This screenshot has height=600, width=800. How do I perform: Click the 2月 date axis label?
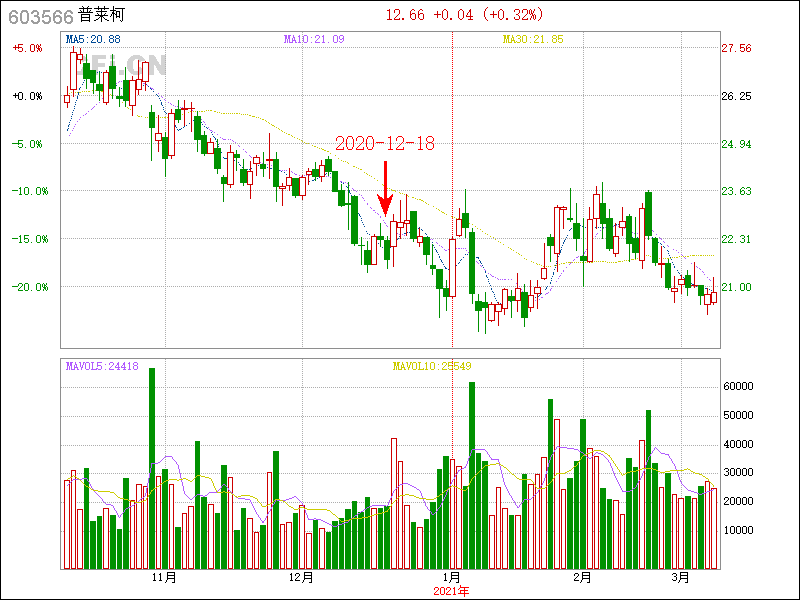pos(583,578)
